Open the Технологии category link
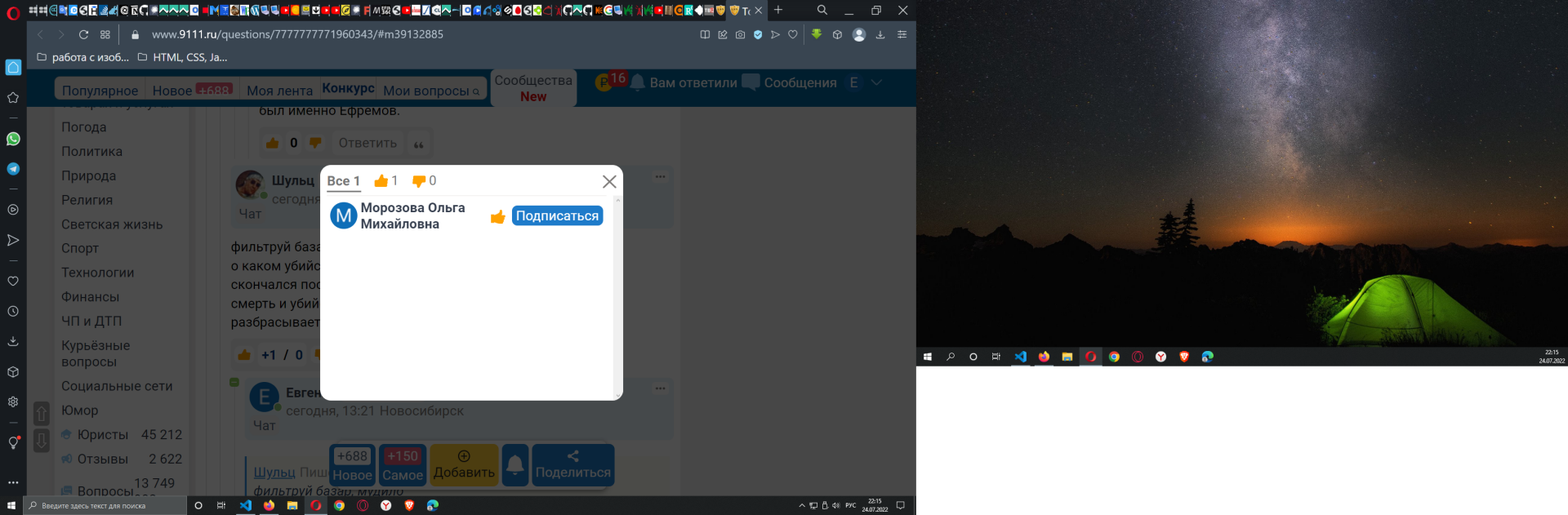 tap(97, 273)
